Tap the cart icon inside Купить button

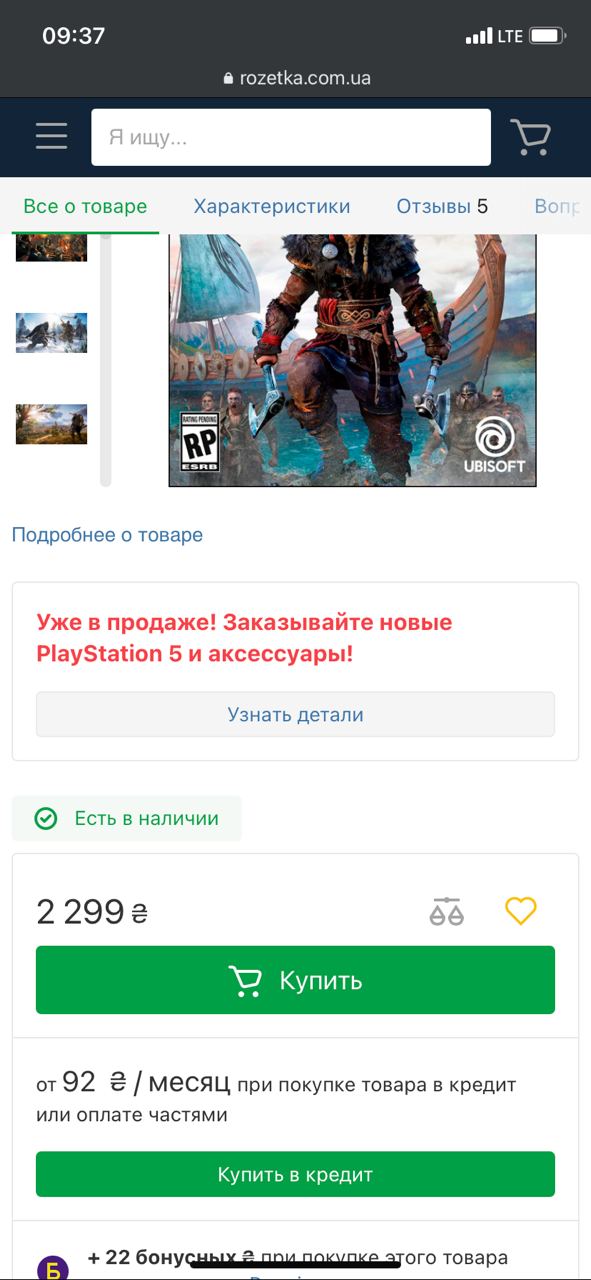pos(245,980)
